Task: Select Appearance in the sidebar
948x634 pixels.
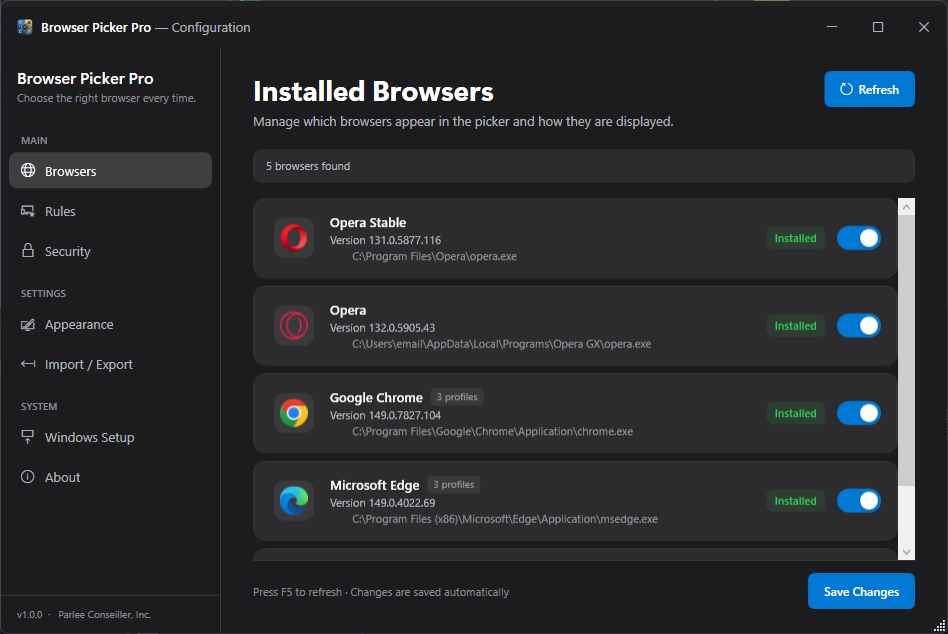Action: click(111, 325)
